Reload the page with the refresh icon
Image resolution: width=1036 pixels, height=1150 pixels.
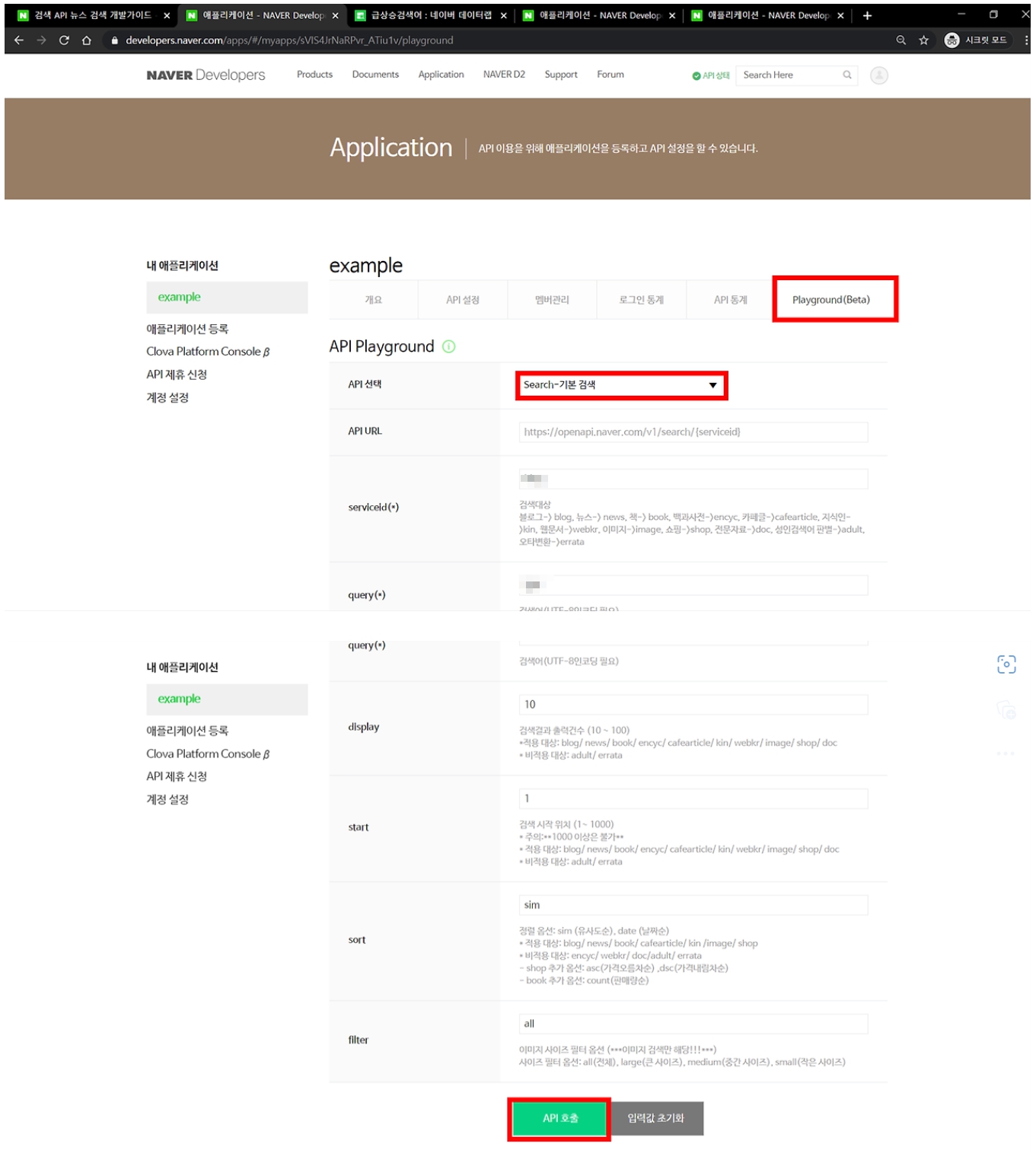pyautogui.click(x=64, y=40)
